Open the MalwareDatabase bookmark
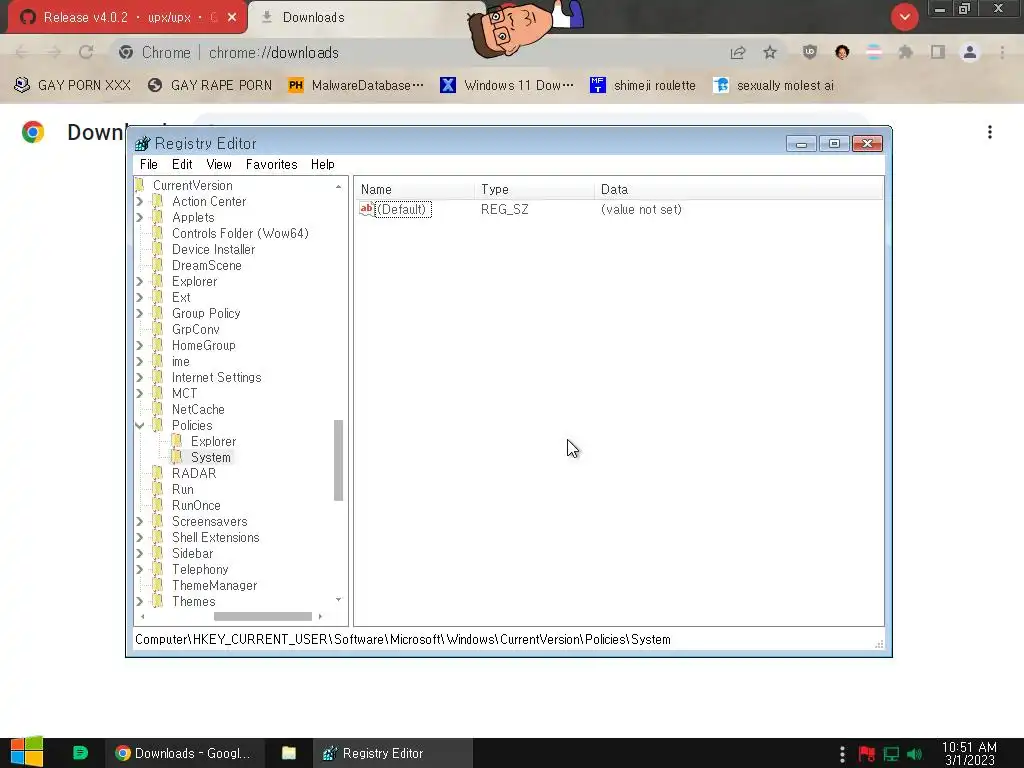This screenshot has width=1024, height=768. point(356,86)
